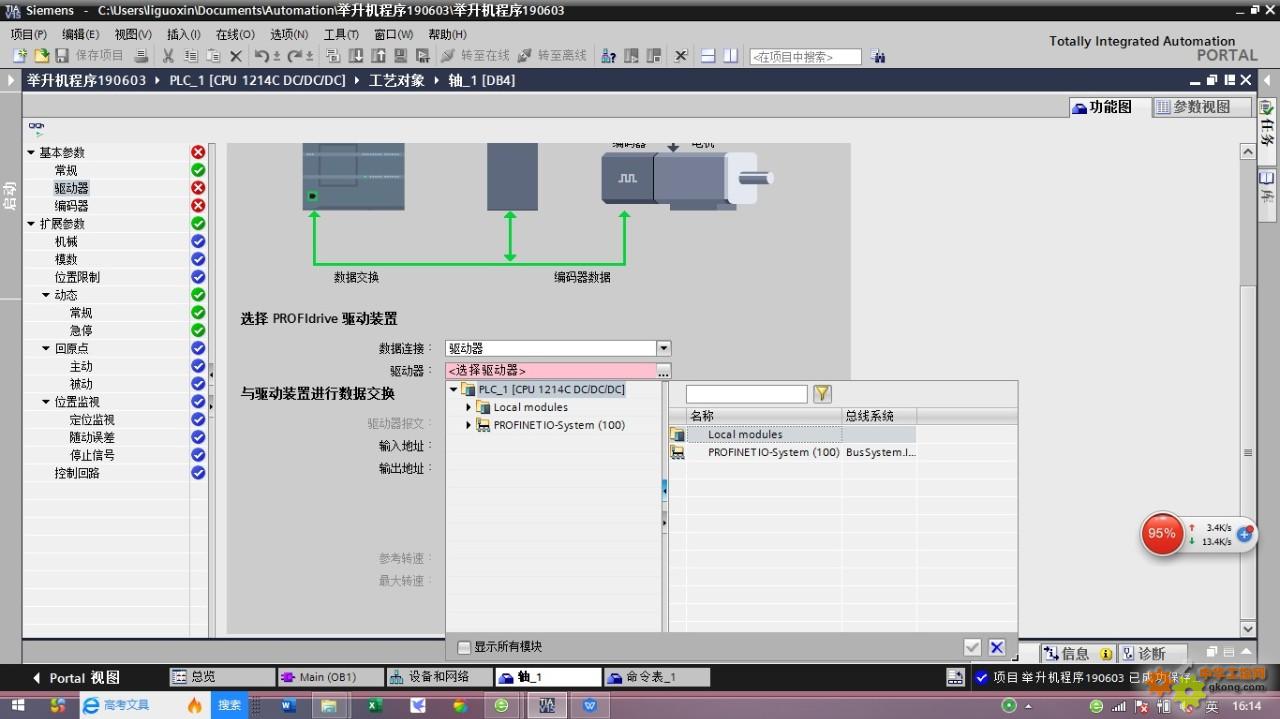Select the Local modules row in table
Viewport: 1280px width, 719px height.
click(793, 434)
